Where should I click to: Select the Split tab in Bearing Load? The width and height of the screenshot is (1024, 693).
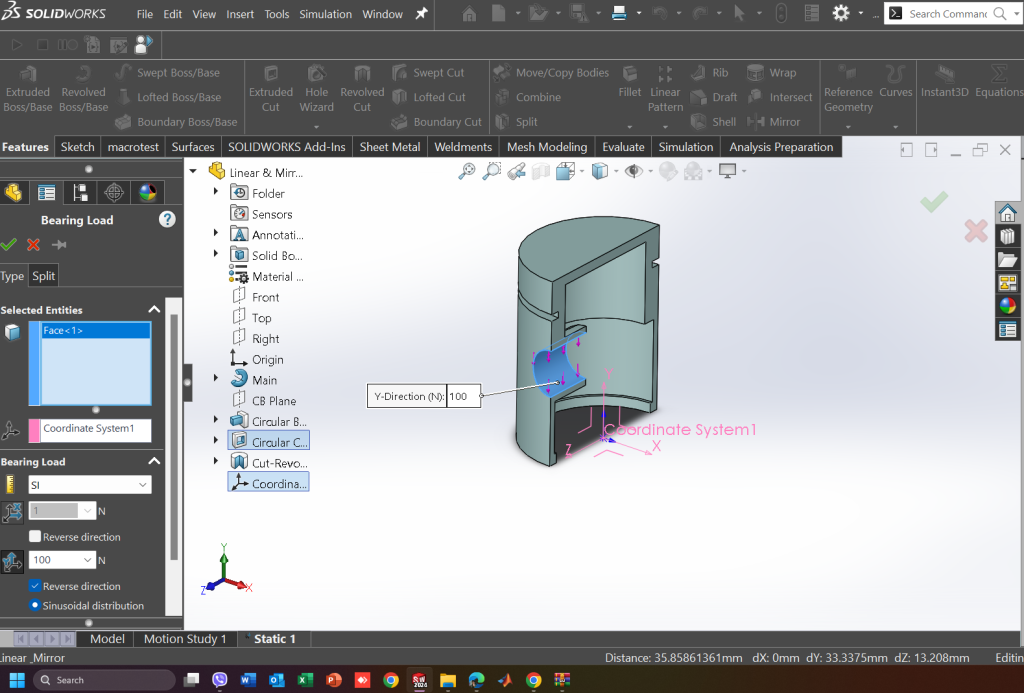click(x=44, y=276)
